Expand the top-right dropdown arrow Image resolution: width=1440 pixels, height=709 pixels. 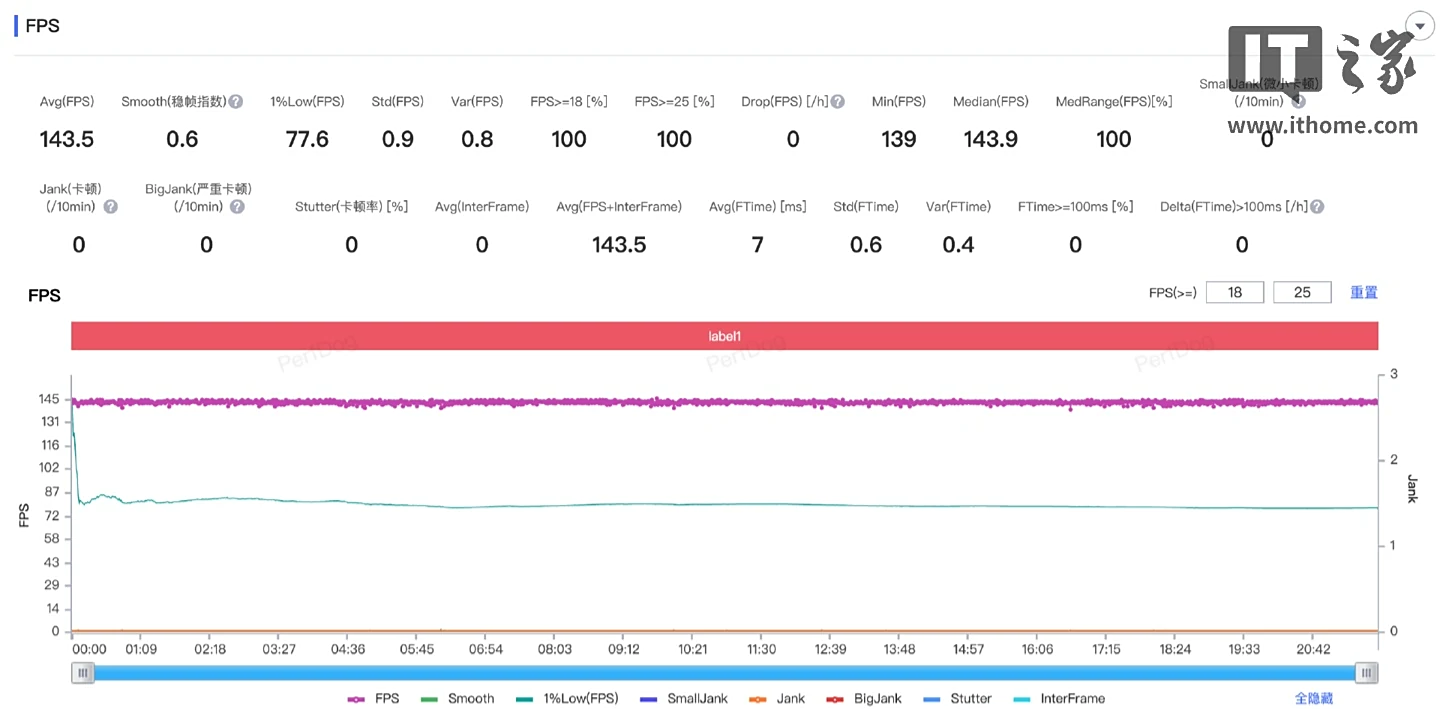[1418, 26]
